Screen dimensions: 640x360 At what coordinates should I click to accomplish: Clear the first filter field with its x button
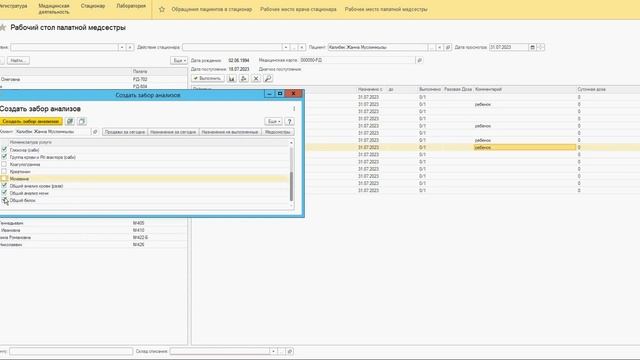click(x=130, y=47)
